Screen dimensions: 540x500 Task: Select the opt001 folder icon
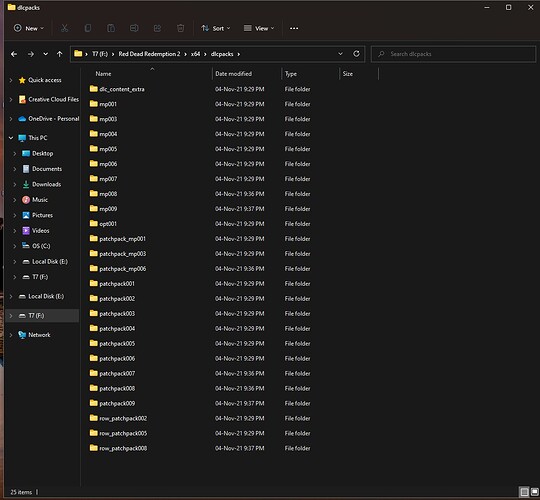point(93,223)
